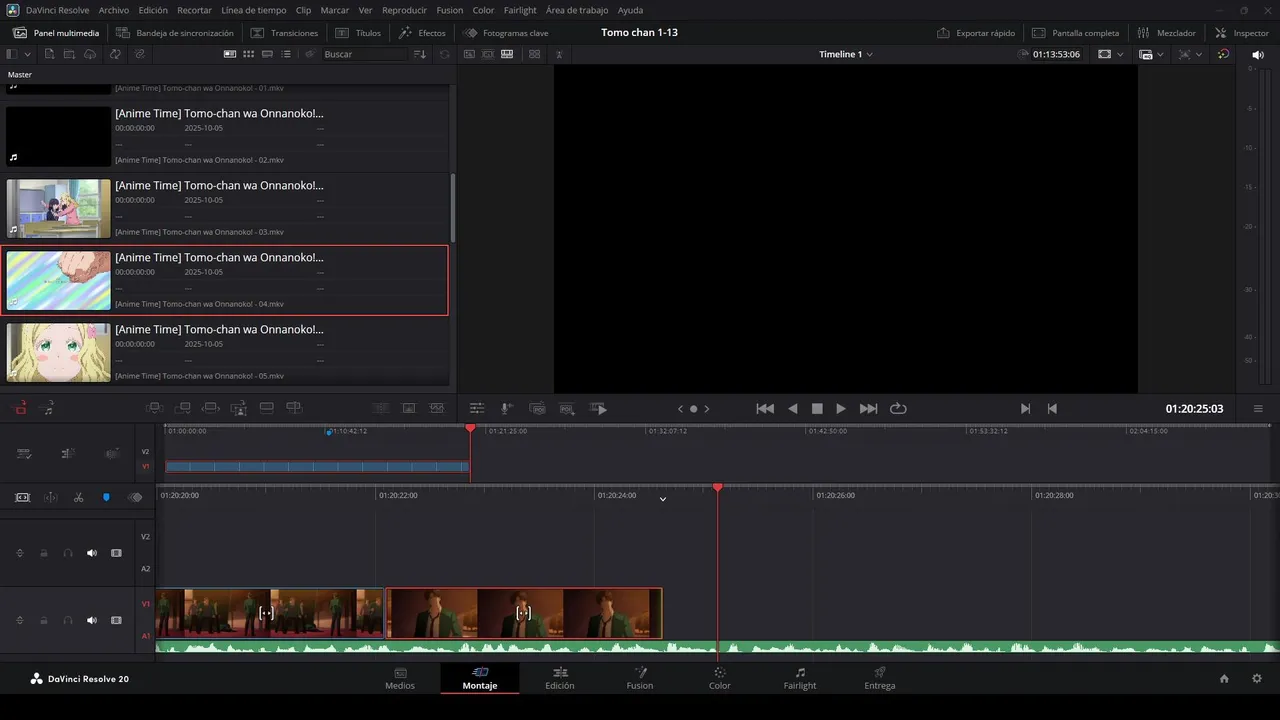This screenshot has height=720, width=1280.
Task: Select the Close Up edit icon
Action: tap(239, 408)
